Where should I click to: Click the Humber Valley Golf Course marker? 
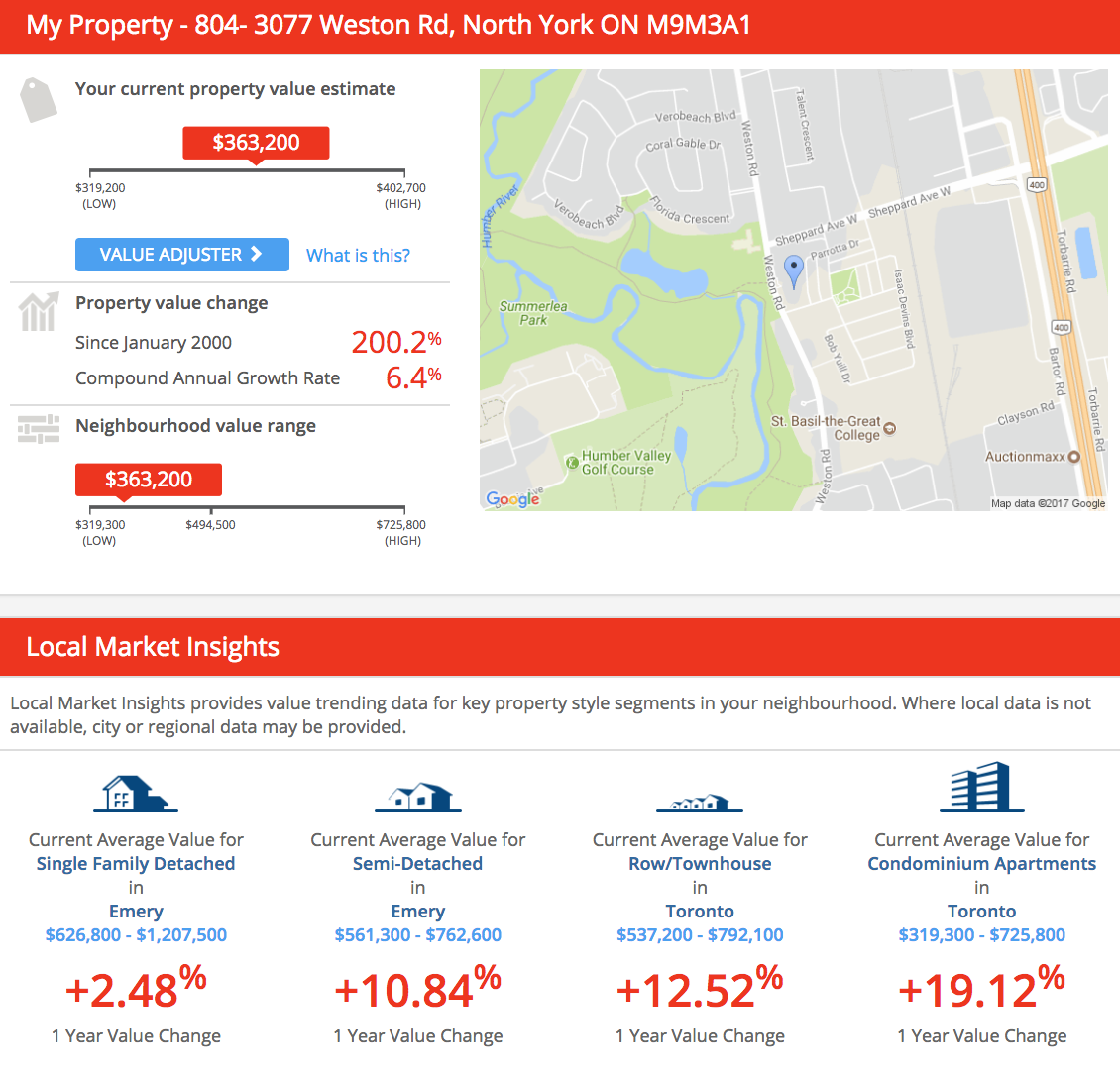click(572, 462)
